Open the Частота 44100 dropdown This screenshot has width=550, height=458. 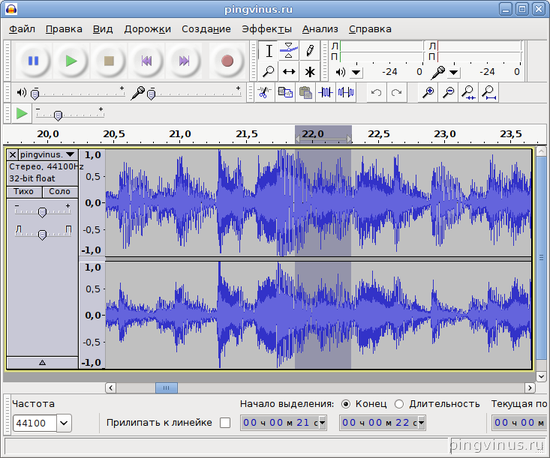64,423
